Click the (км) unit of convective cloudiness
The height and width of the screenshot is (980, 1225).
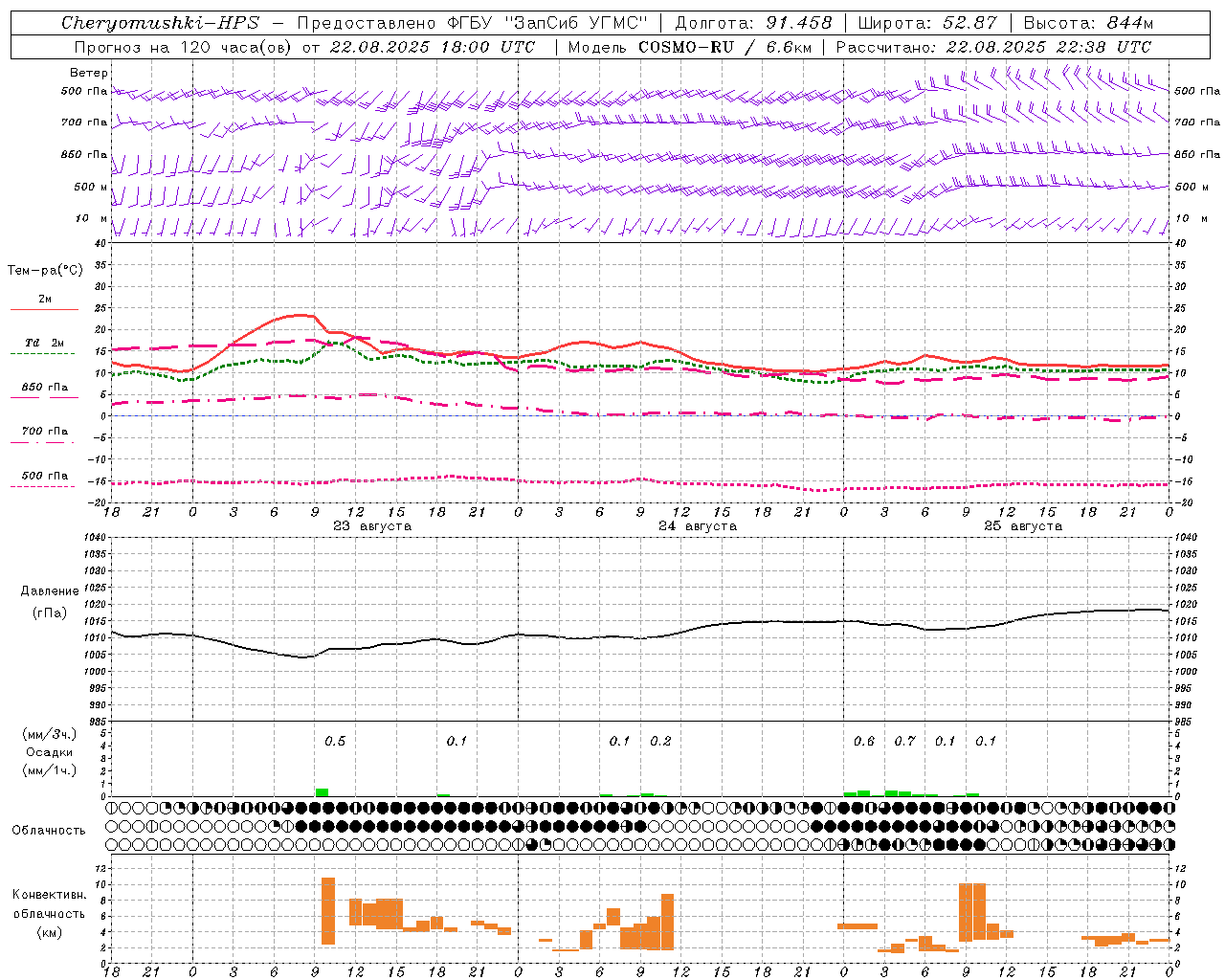point(50,931)
